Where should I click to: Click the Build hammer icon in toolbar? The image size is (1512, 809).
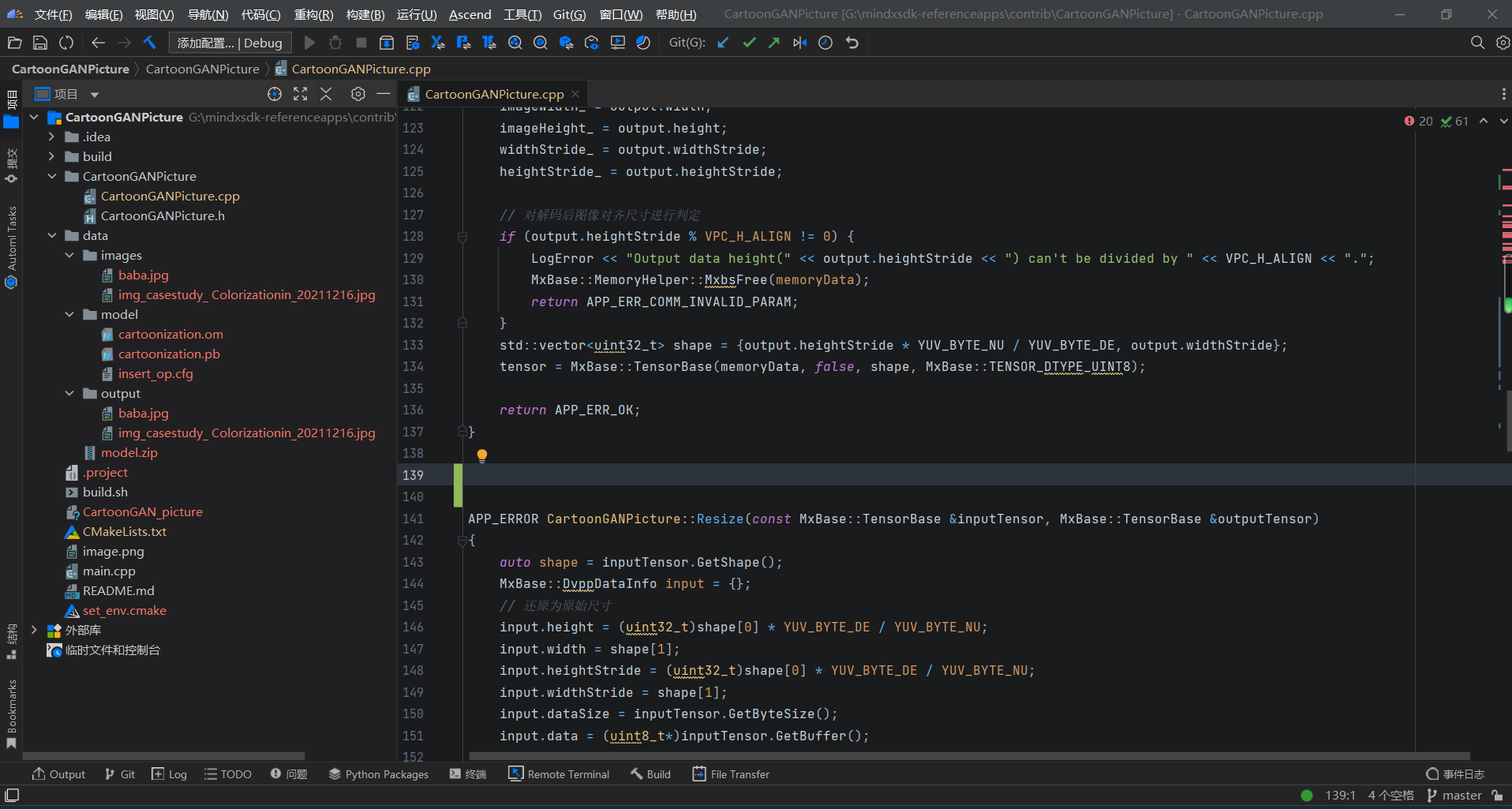tap(150, 43)
